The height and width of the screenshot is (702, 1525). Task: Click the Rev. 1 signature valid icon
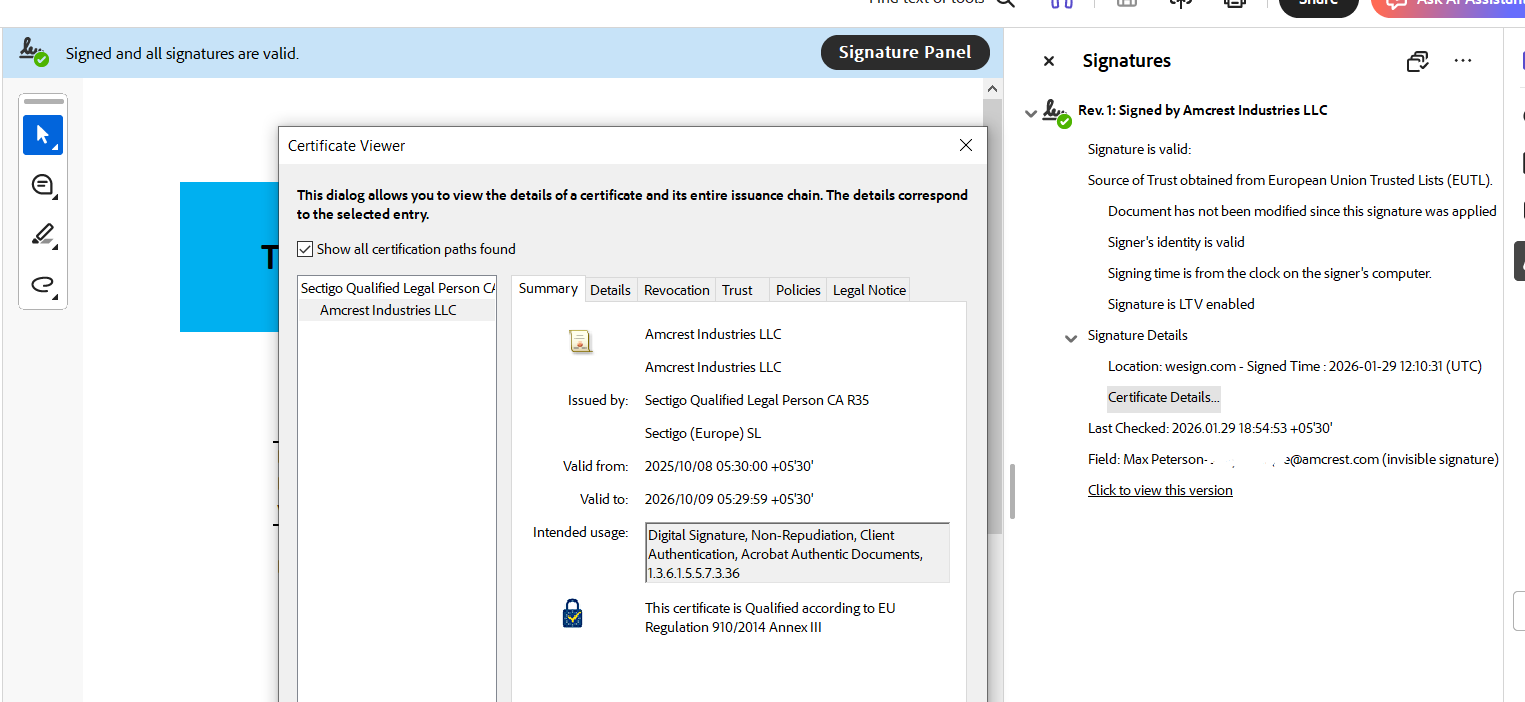click(1057, 113)
